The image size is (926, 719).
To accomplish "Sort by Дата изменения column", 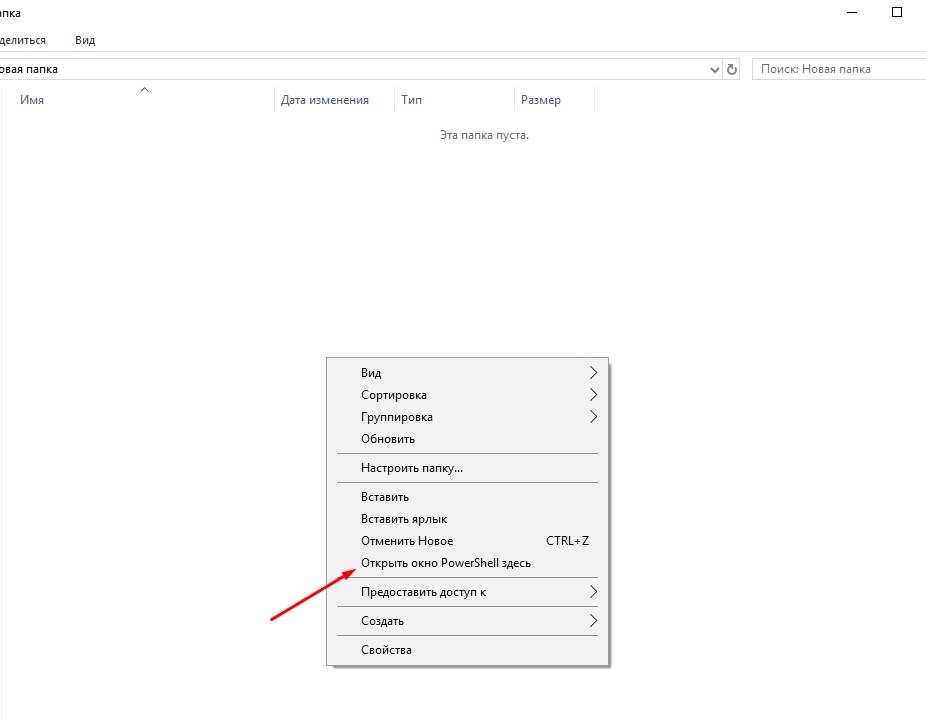I will click(324, 100).
